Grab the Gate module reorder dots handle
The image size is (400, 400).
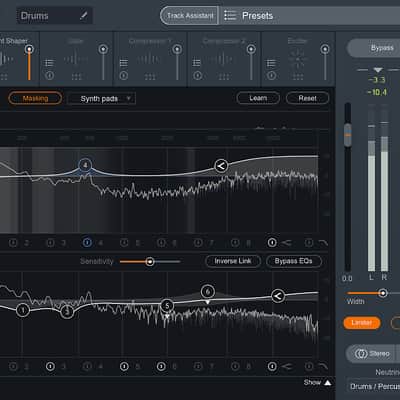tap(76, 77)
